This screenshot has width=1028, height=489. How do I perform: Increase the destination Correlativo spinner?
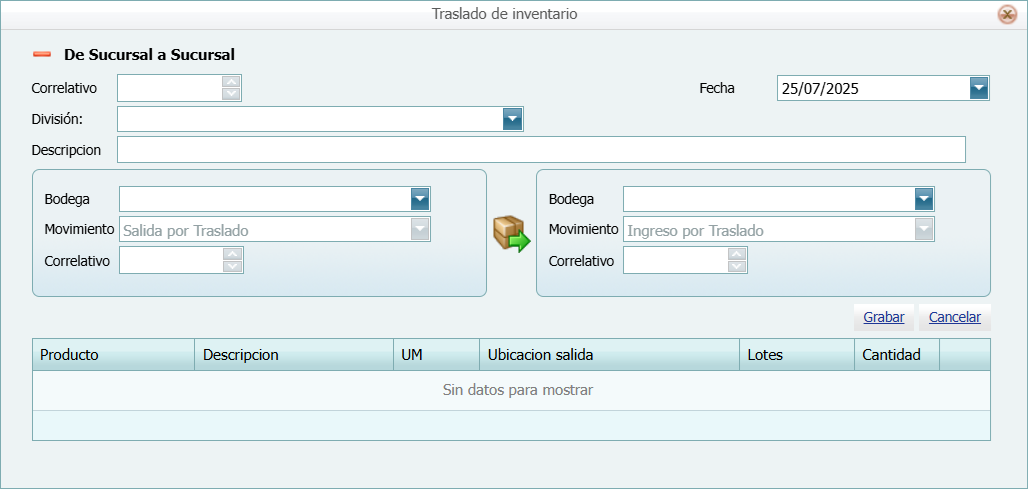(x=737, y=254)
